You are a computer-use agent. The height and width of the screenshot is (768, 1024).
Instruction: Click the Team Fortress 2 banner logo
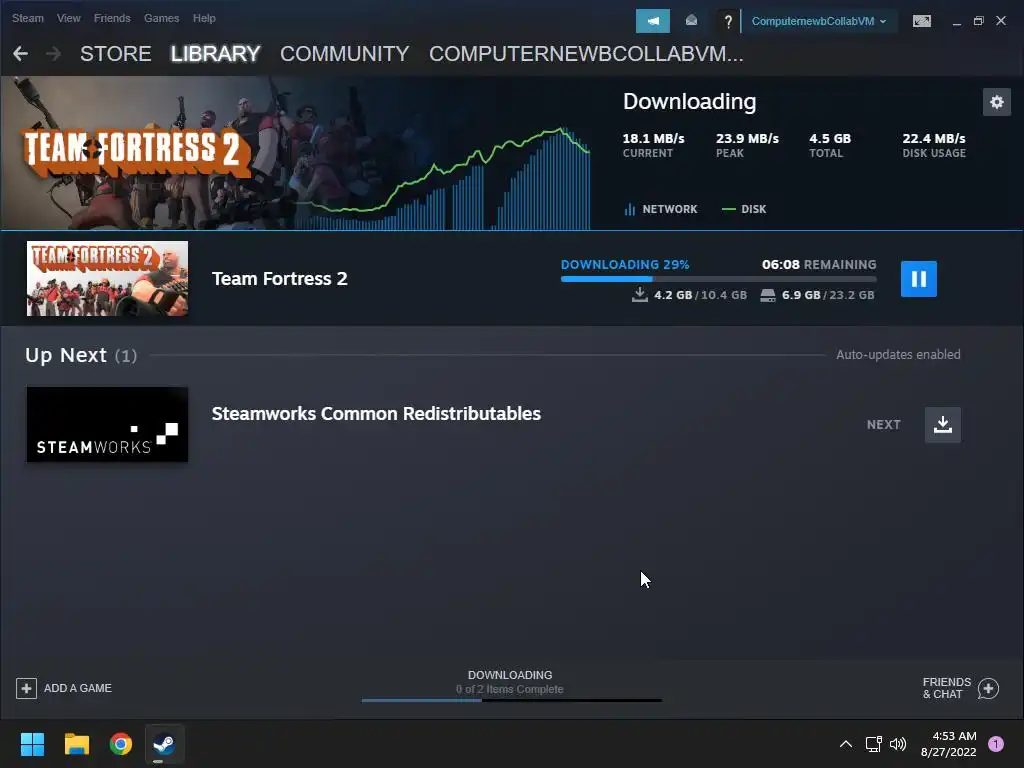coord(135,152)
